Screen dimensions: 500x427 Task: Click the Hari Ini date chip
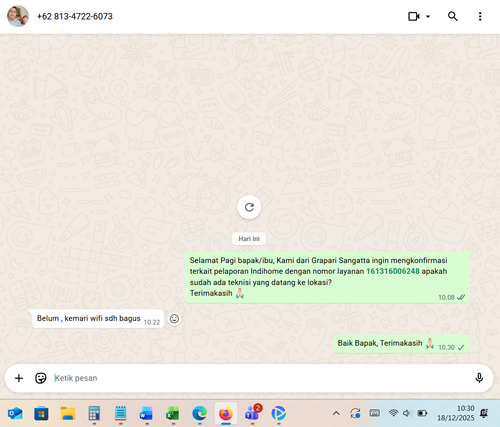249,239
